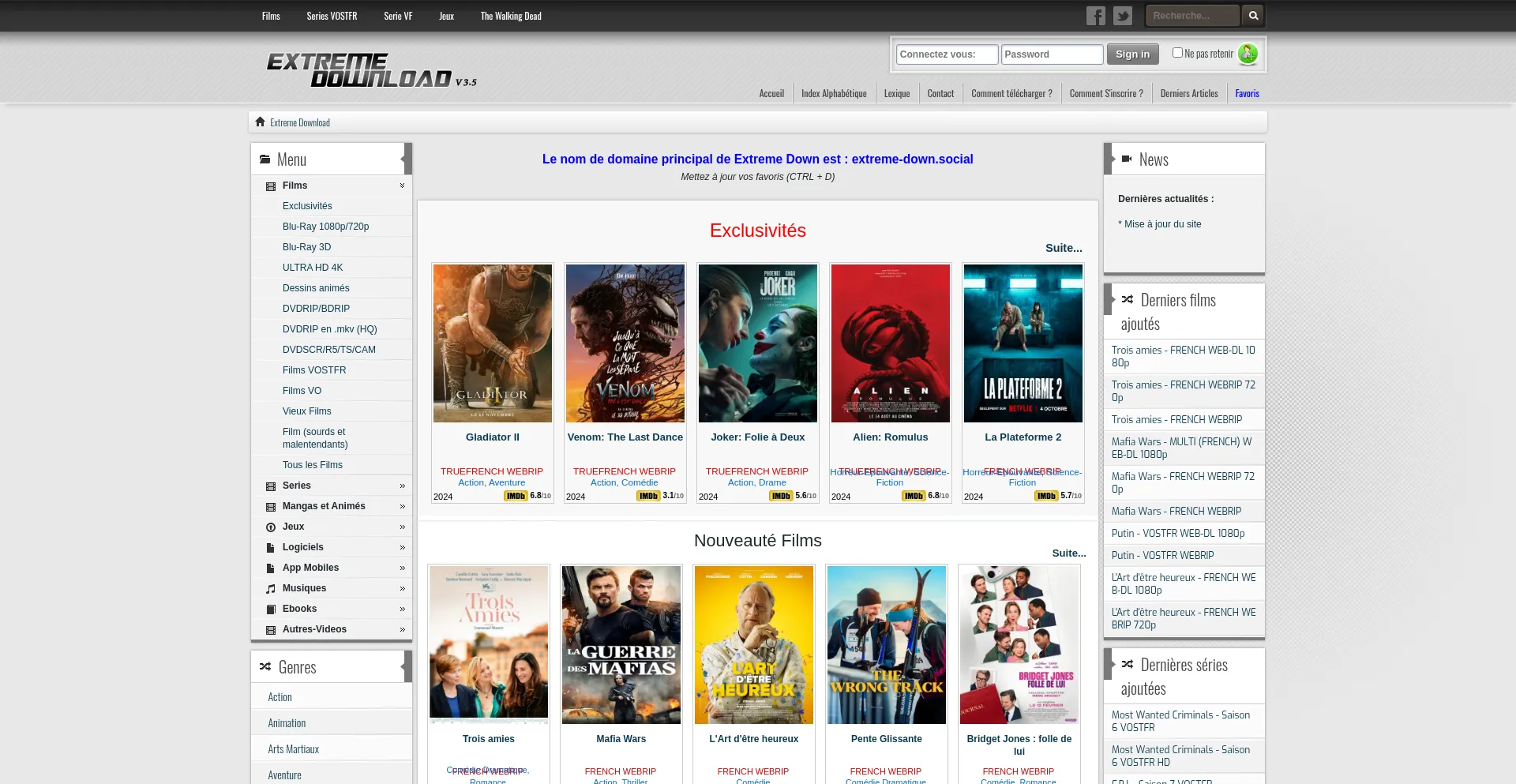This screenshot has height=784, width=1516.
Task: Click the search magnifier button
Action: pos(1252,16)
